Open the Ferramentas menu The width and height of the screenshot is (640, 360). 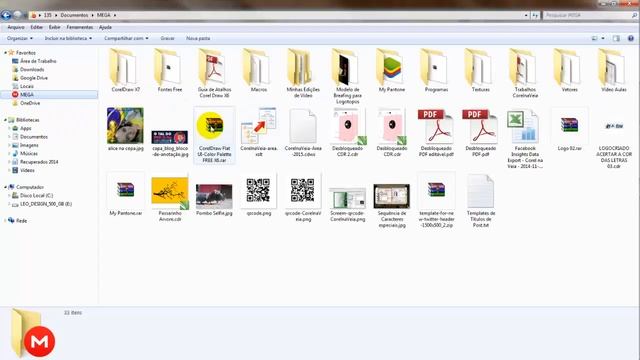80,27
